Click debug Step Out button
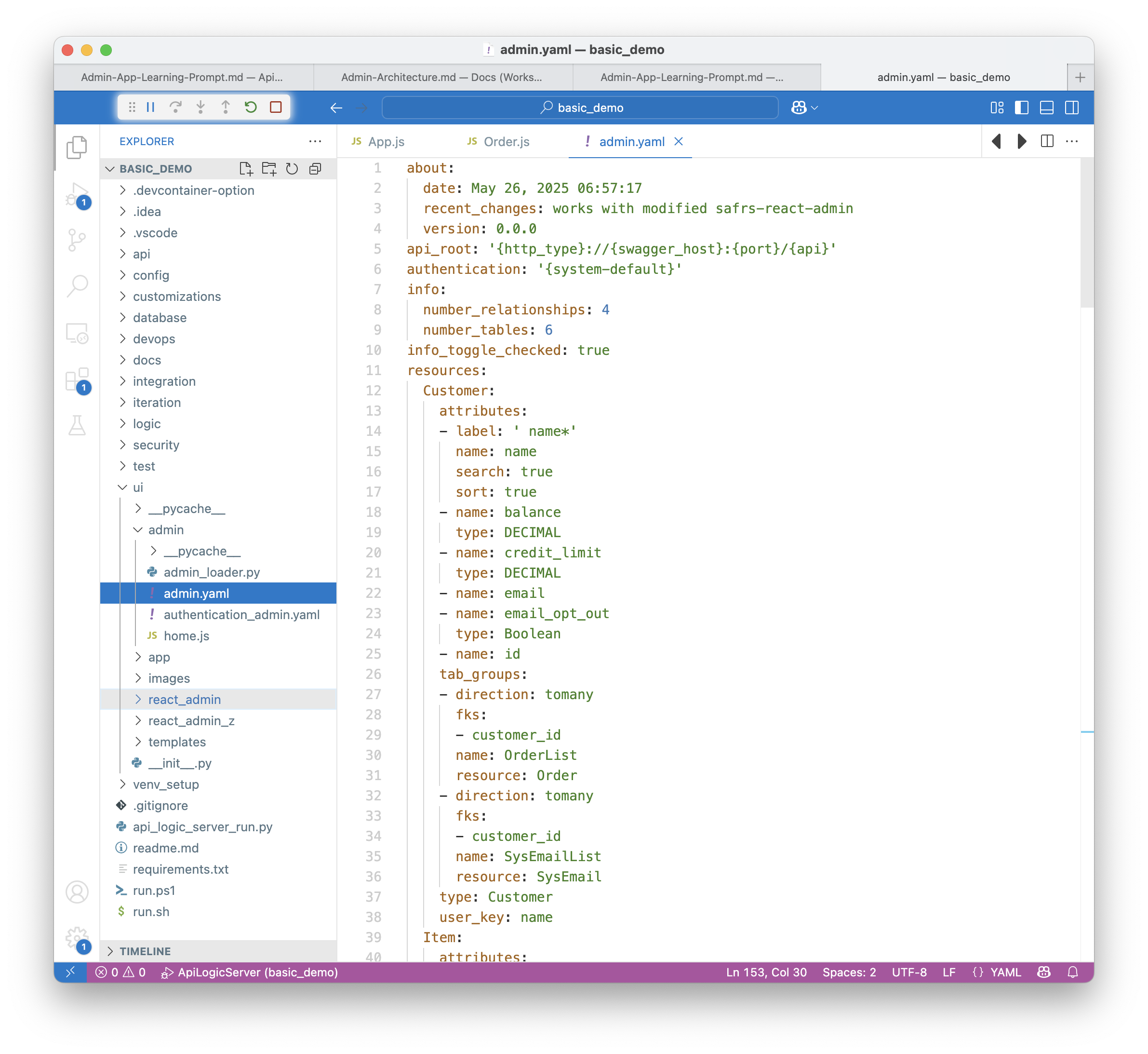 point(226,107)
